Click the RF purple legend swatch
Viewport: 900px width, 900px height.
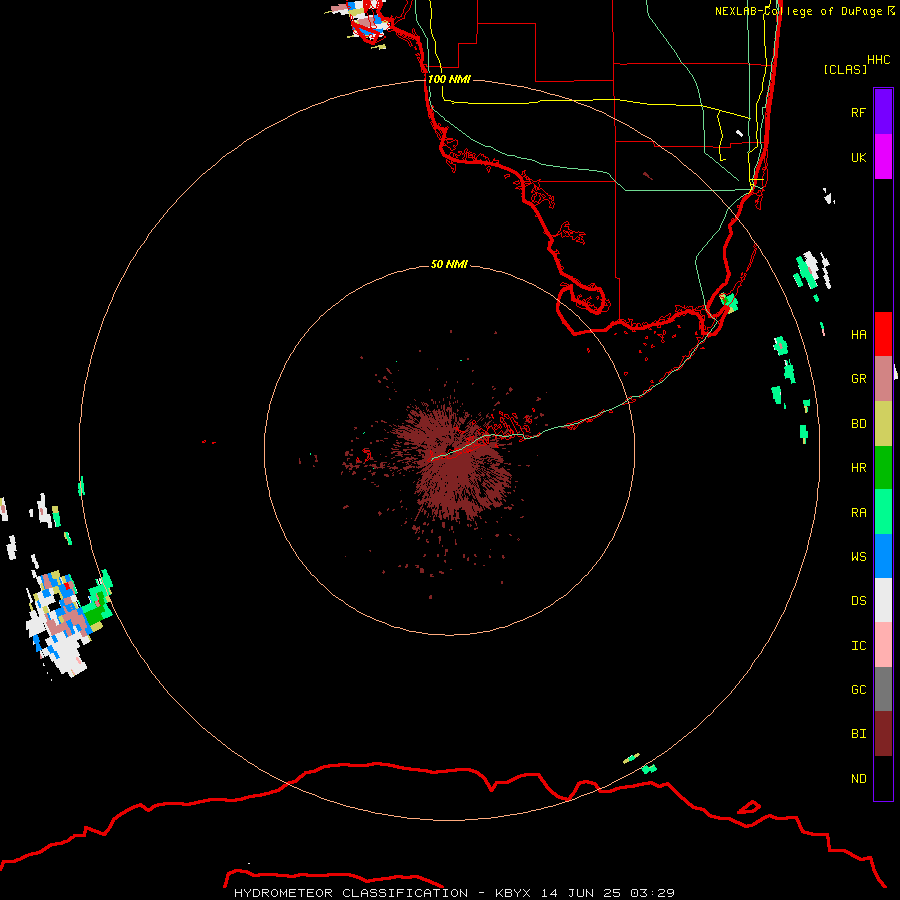click(883, 112)
